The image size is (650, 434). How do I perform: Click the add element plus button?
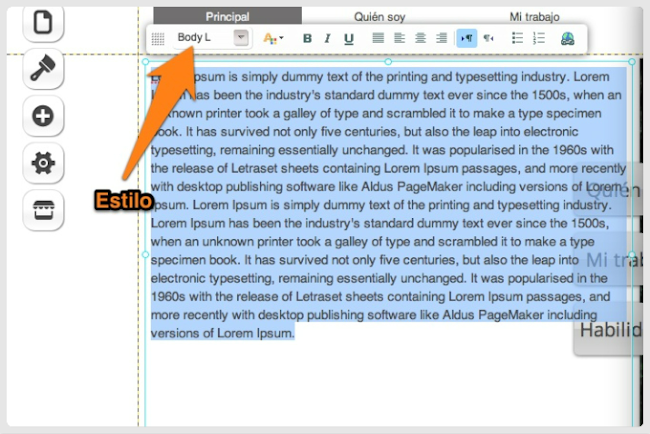[43, 116]
